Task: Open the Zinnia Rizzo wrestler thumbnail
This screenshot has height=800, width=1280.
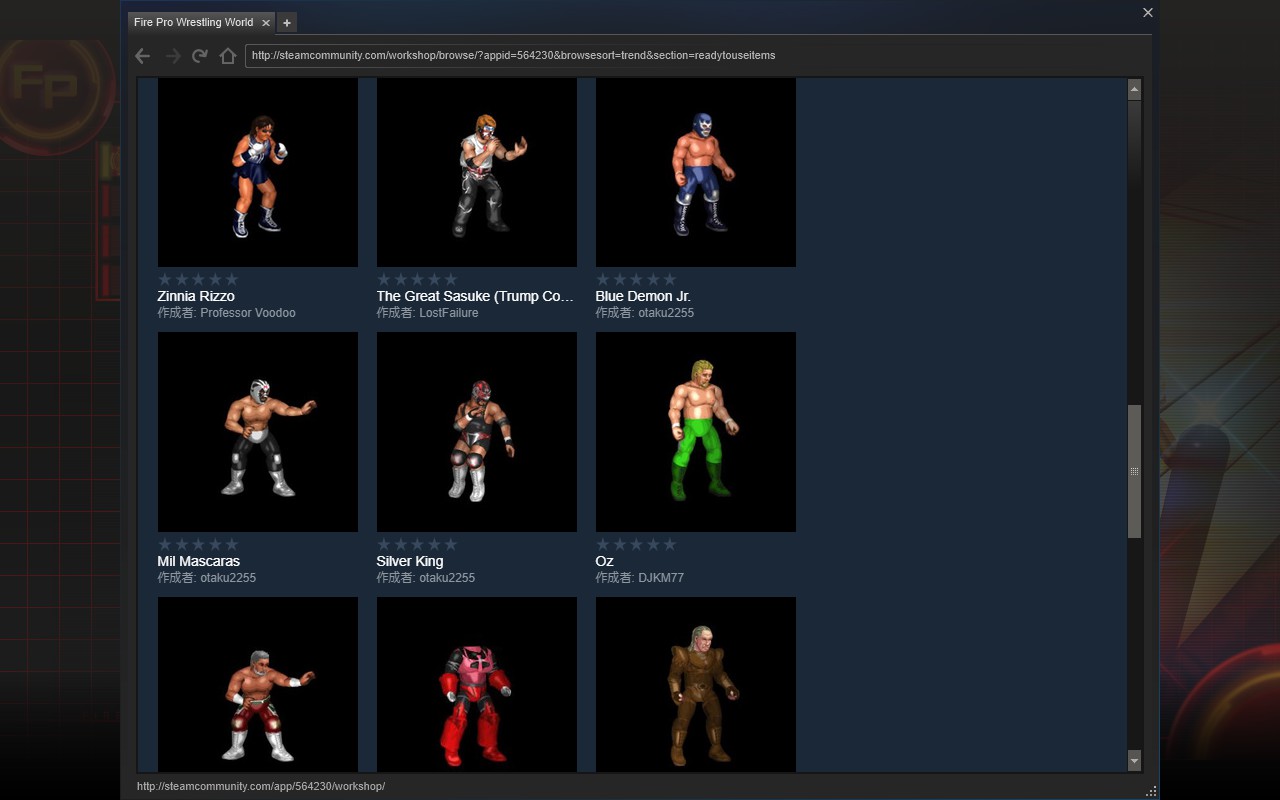Action: click(258, 172)
